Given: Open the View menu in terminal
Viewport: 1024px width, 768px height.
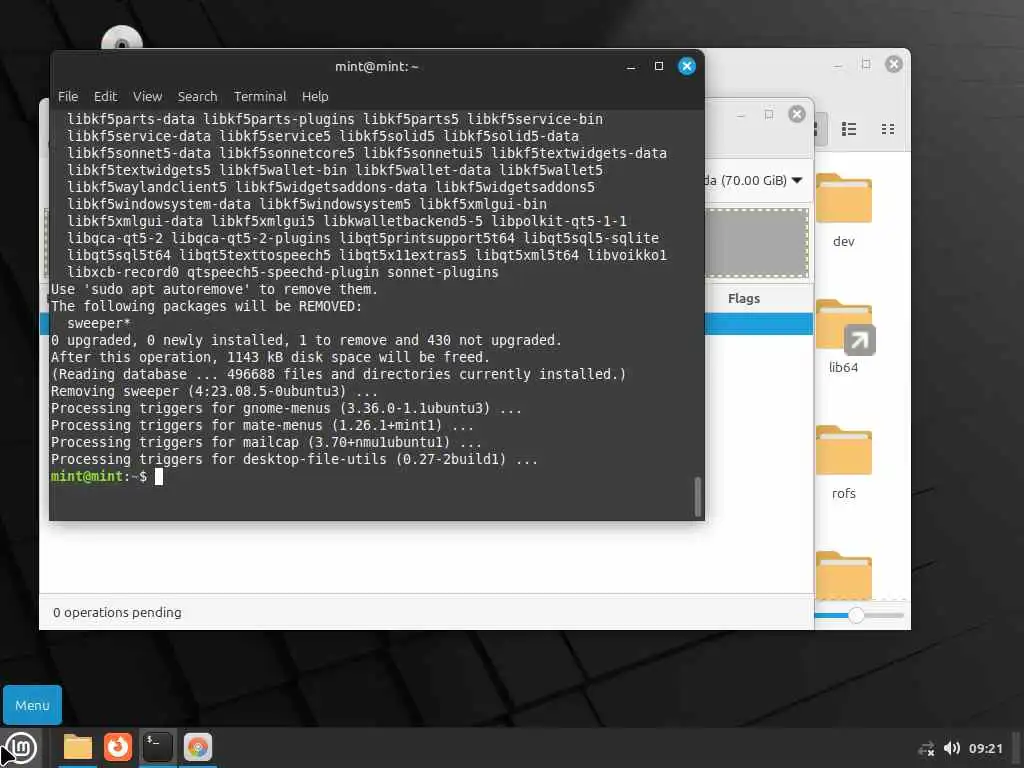Looking at the screenshot, I should click(x=148, y=97).
